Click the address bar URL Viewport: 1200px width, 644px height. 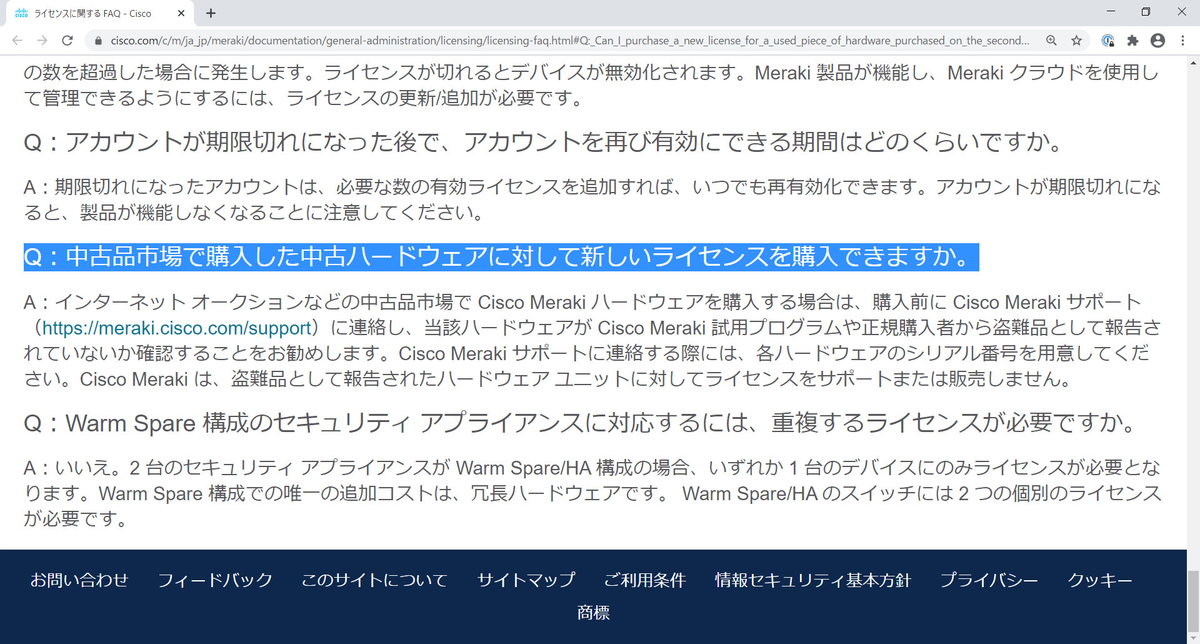[569, 41]
